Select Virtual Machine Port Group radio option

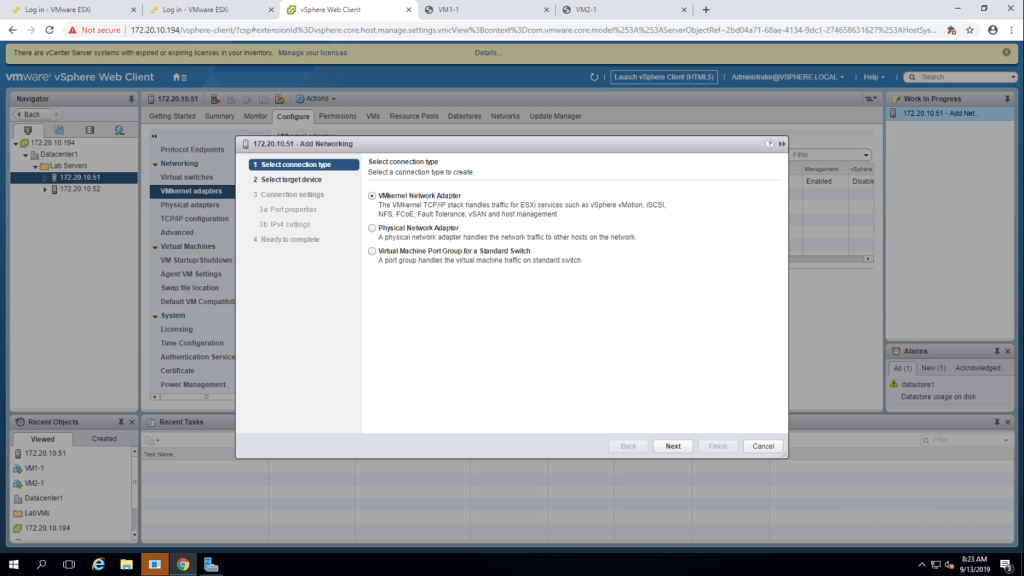point(373,251)
